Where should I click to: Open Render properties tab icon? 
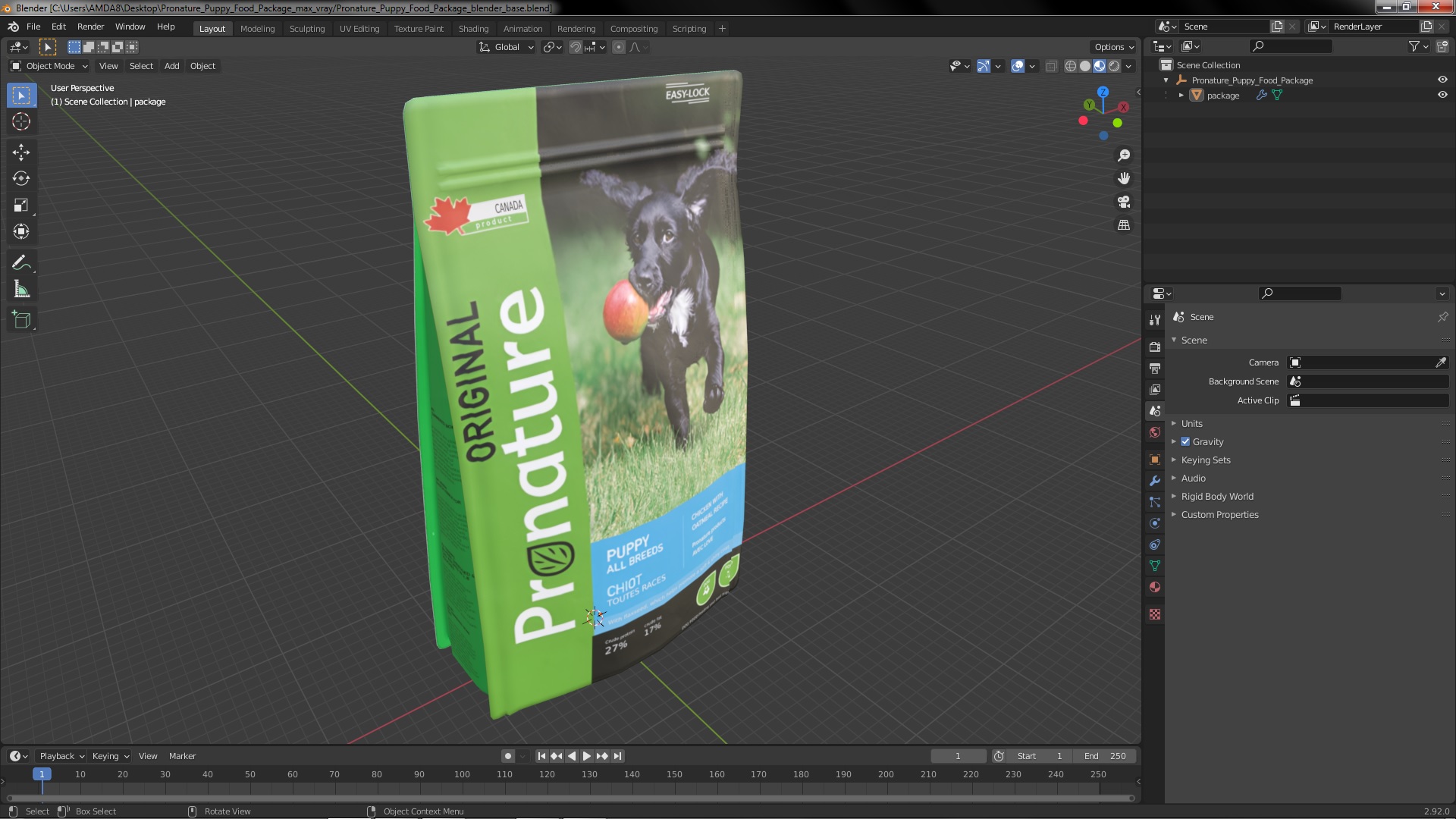pyautogui.click(x=1155, y=347)
